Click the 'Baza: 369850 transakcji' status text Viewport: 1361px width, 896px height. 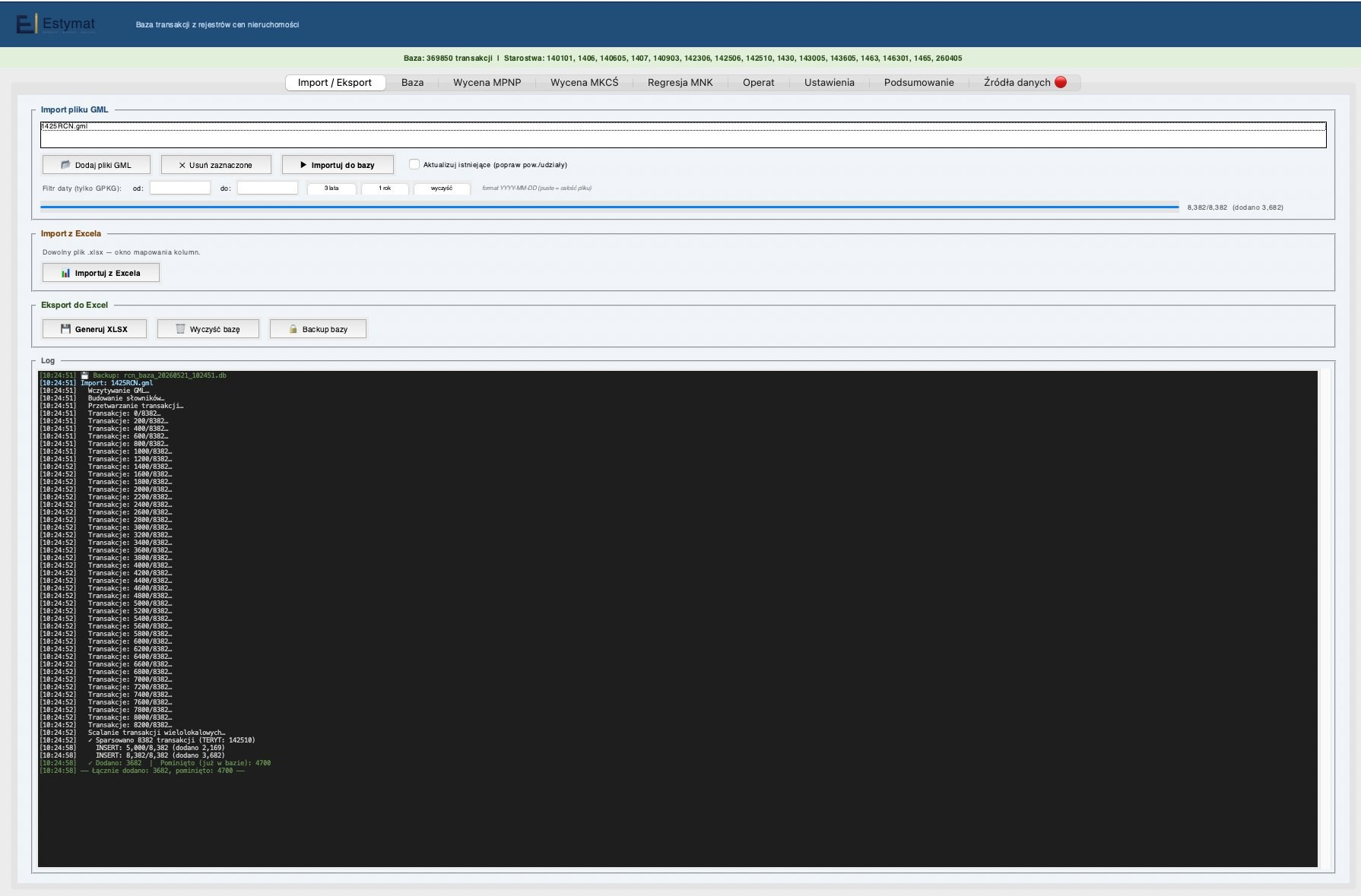tap(448, 58)
